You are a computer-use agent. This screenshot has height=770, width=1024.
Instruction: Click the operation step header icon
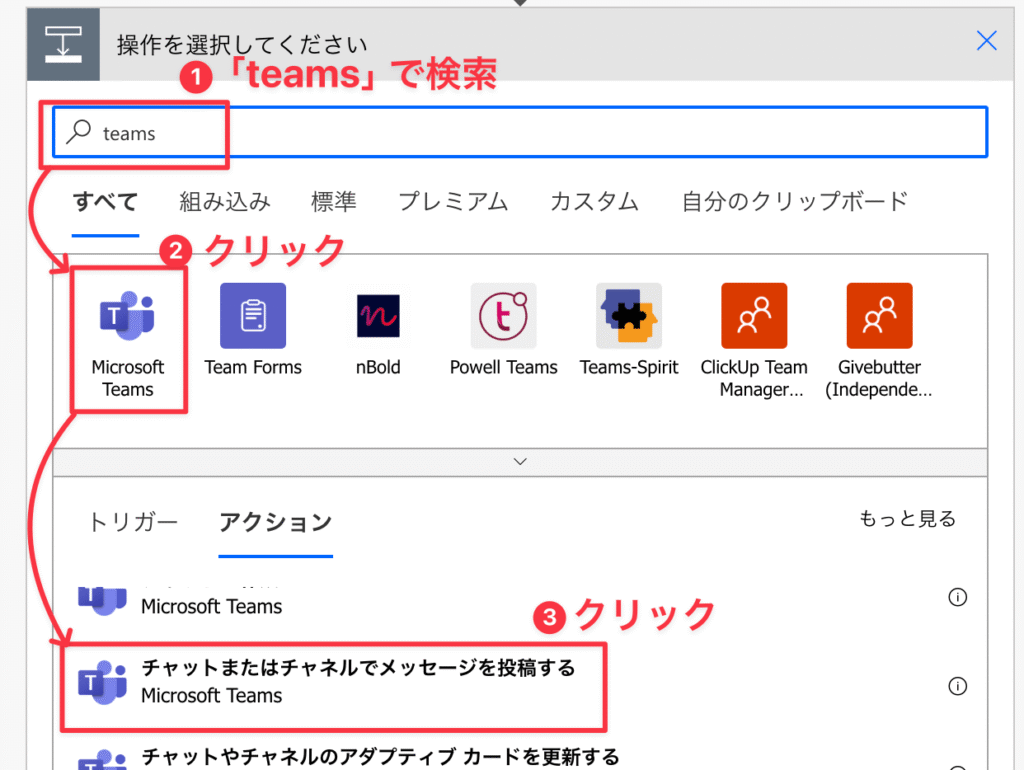click(x=63, y=44)
